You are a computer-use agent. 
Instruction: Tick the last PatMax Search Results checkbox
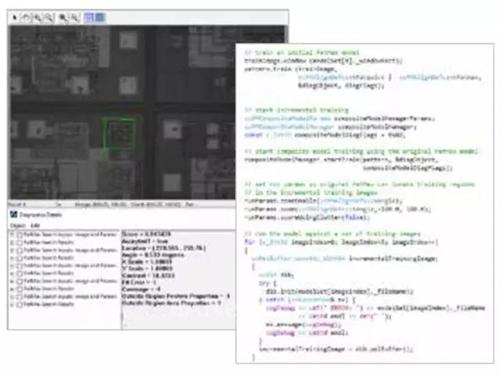[20, 304]
